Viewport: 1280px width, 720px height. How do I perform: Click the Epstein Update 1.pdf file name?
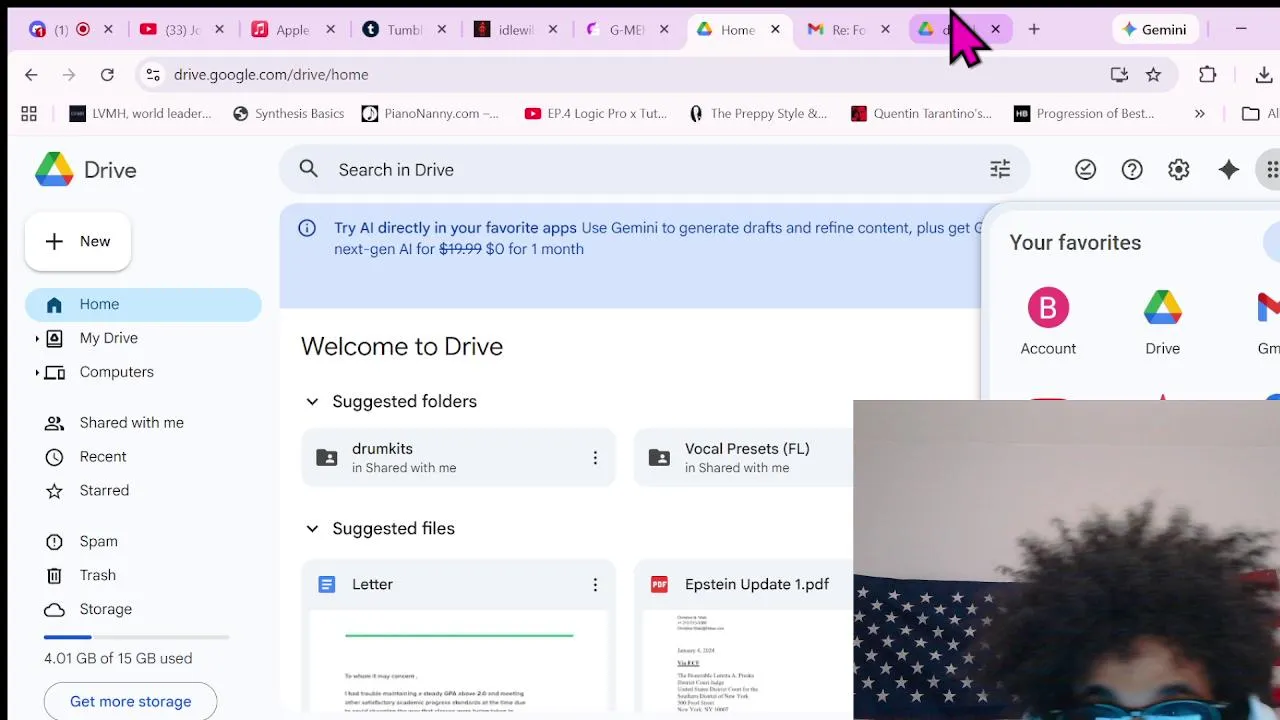(757, 585)
